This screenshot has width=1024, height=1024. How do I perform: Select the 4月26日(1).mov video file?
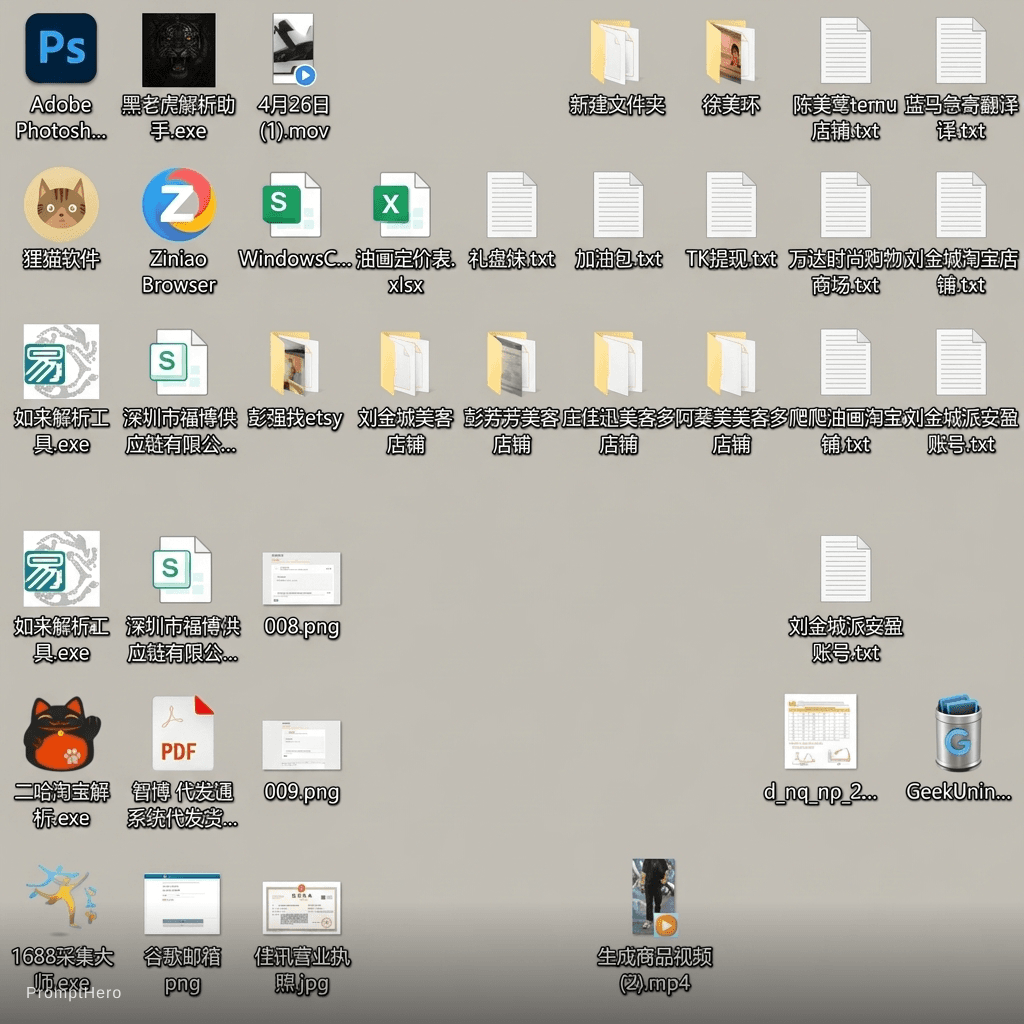tap(293, 50)
